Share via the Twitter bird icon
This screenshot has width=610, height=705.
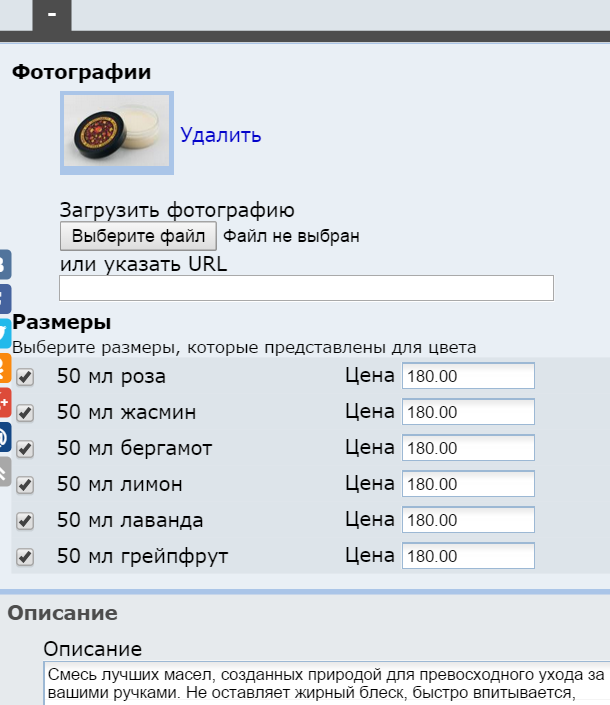click(x=5, y=333)
